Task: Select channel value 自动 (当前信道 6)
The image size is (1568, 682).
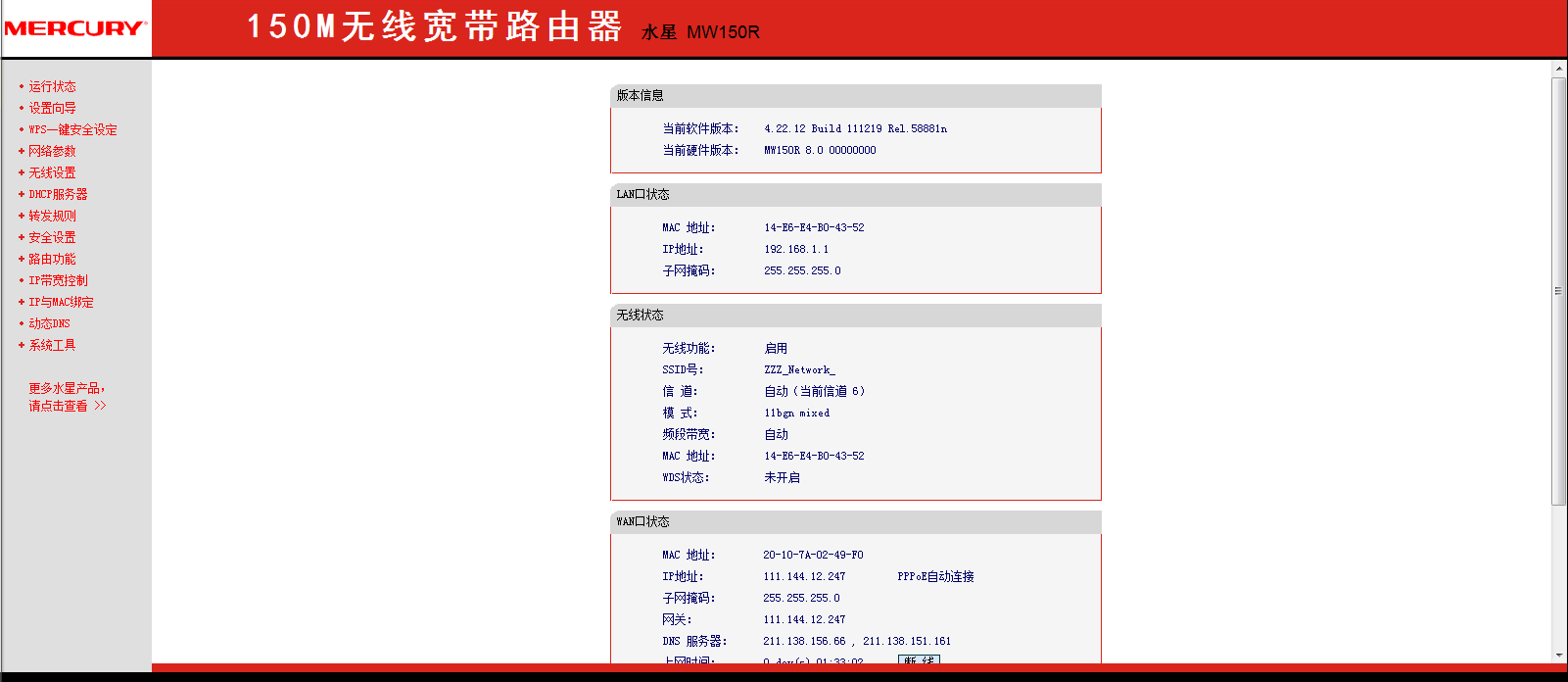Action: pyautogui.click(x=815, y=391)
